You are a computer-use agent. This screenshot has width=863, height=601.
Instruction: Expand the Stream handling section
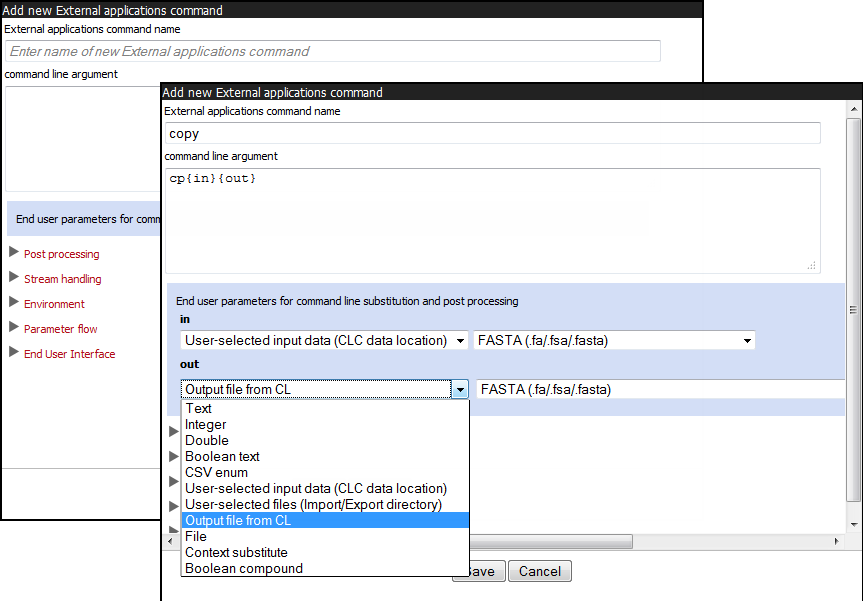[62, 279]
